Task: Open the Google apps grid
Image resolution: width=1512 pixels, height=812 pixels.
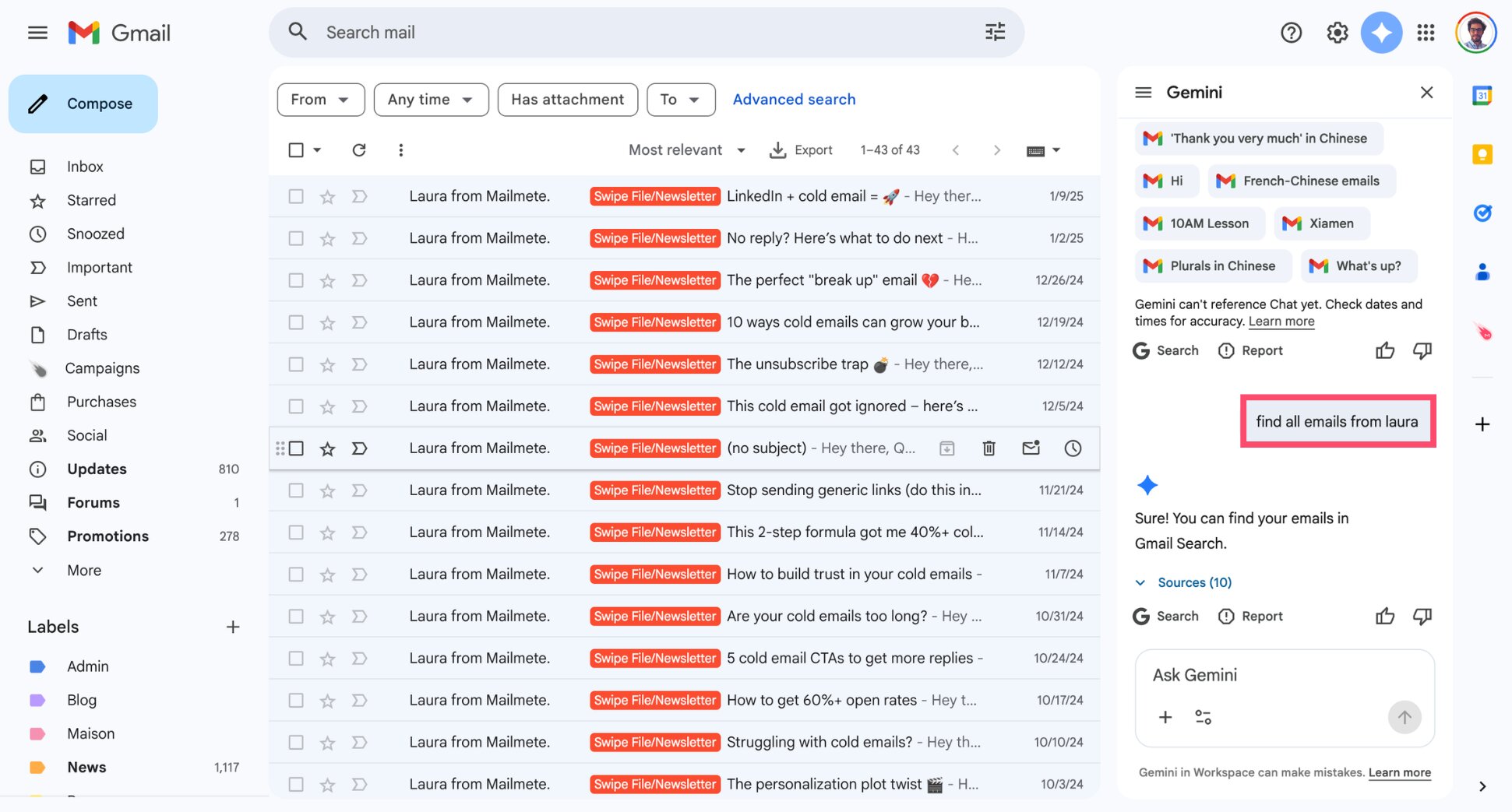Action: point(1426,32)
